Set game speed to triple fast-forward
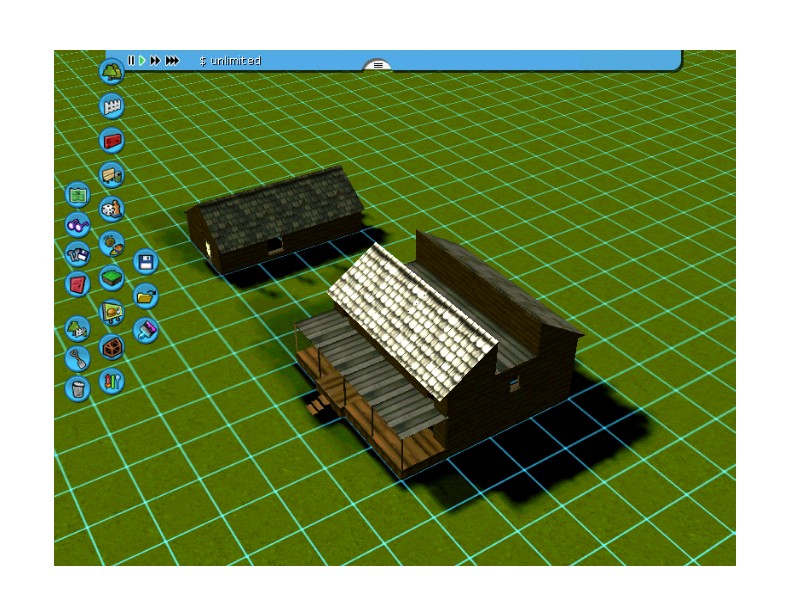This screenshot has height=600, width=800. [172, 61]
